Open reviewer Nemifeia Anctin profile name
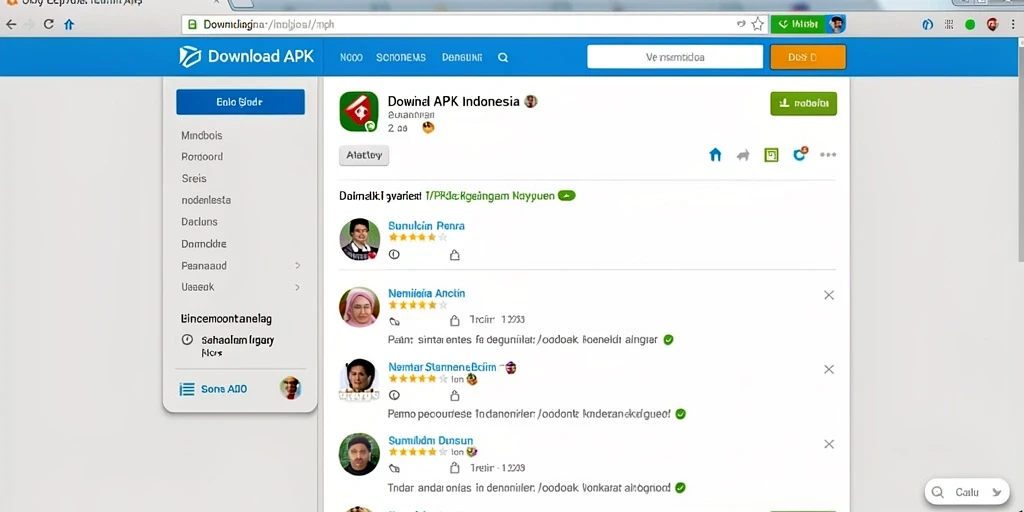This screenshot has width=1024, height=512. click(426, 293)
